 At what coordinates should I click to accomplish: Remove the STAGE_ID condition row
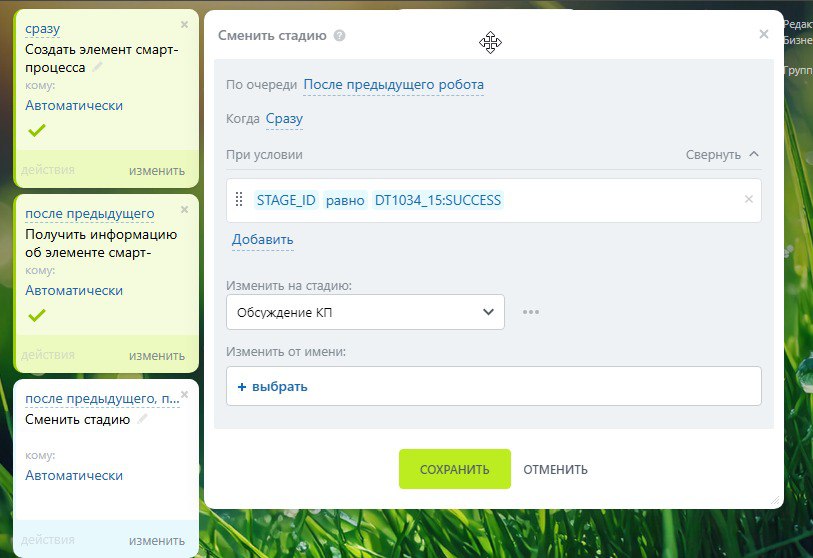pyautogui.click(x=749, y=199)
